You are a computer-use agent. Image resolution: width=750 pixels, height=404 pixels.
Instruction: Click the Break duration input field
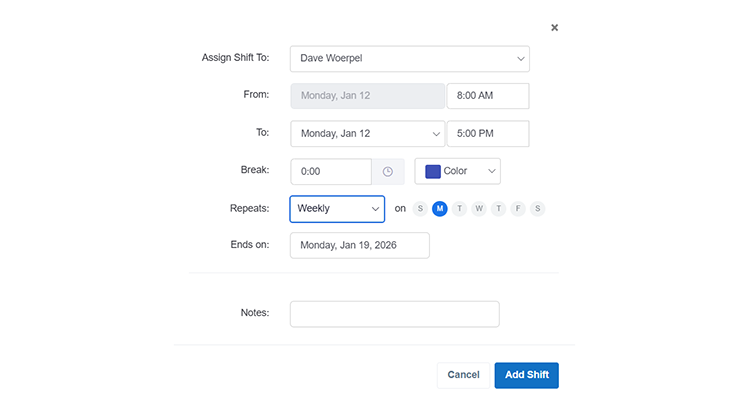pos(331,172)
